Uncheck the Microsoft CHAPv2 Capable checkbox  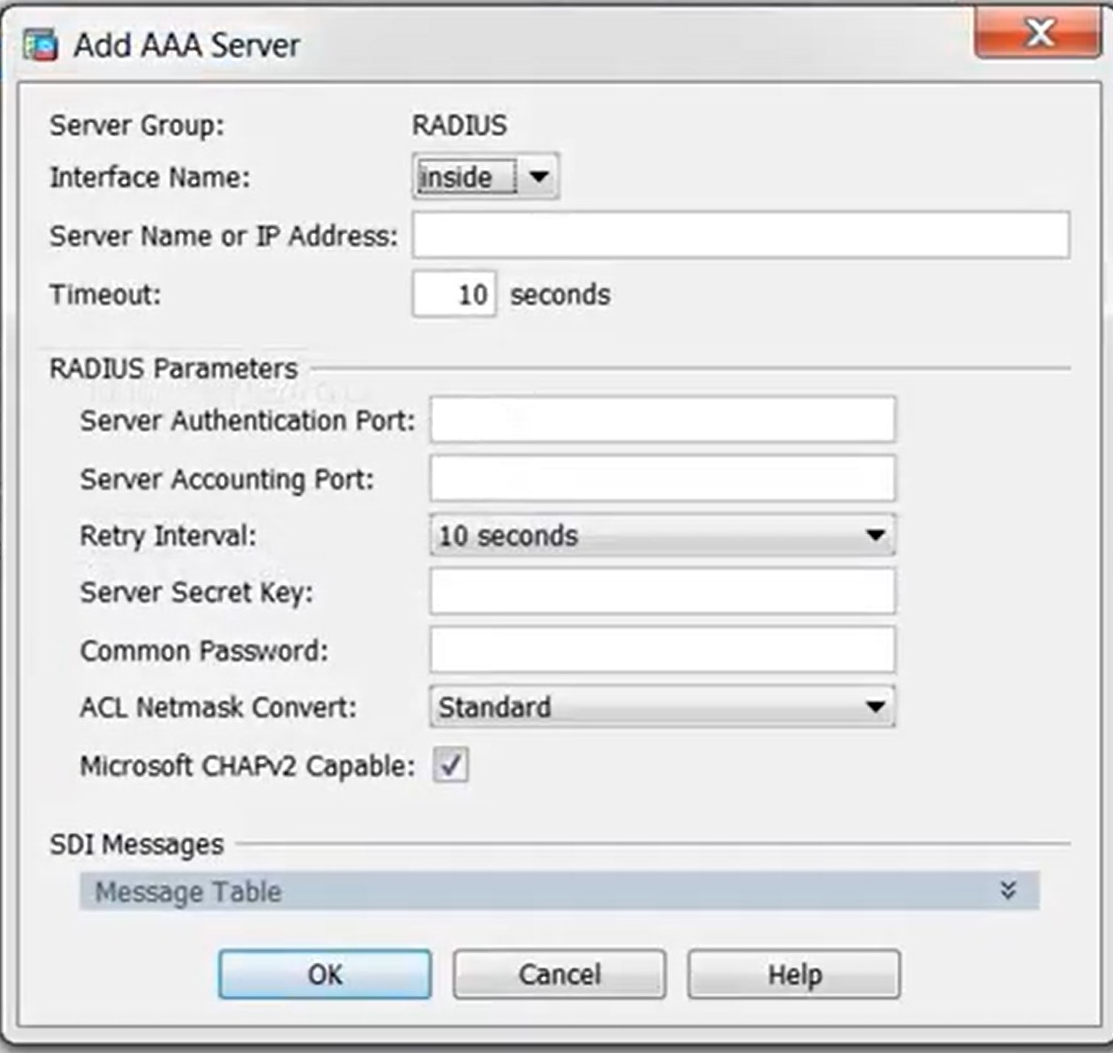450,766
